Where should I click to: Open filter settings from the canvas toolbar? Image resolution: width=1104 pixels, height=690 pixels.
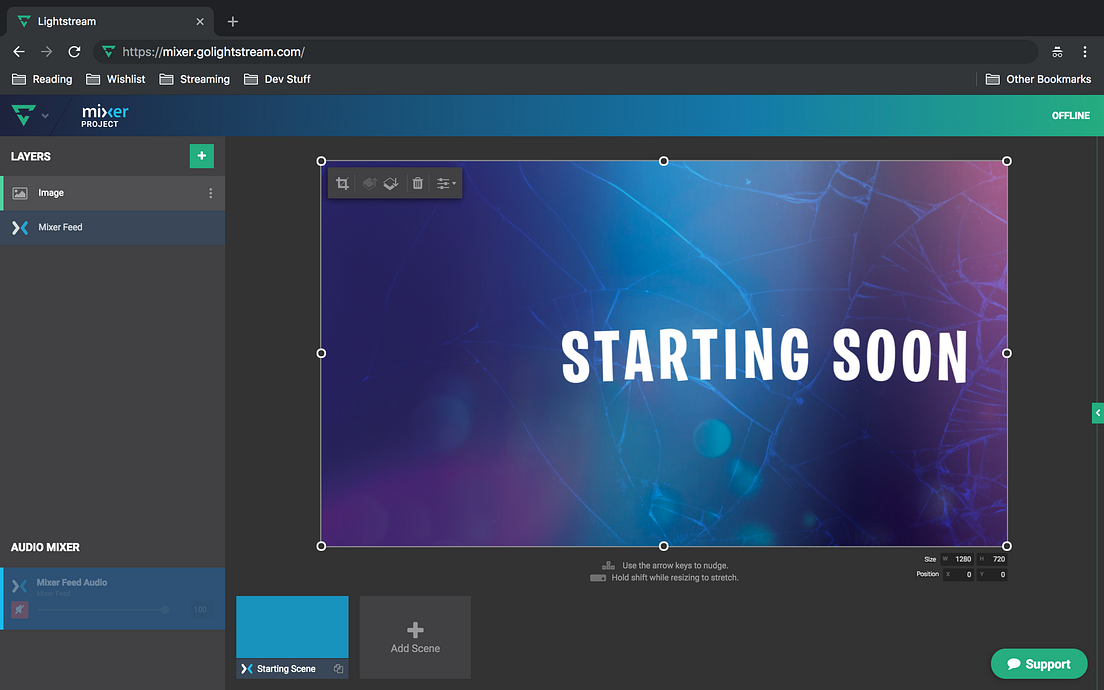441,183
